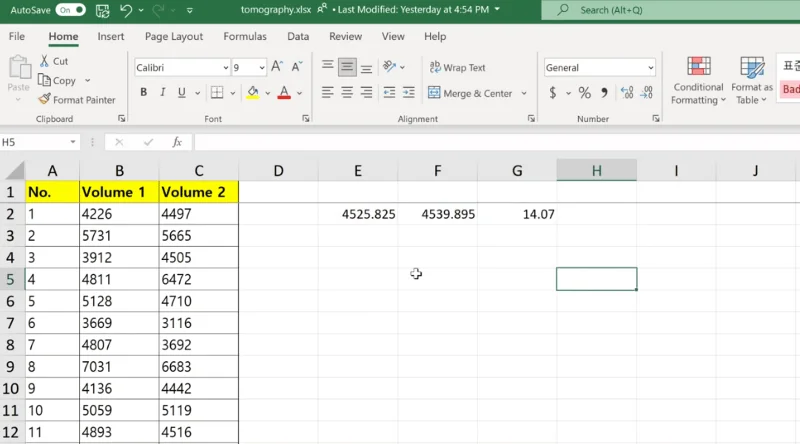Open the View tab
The height and width of the screenshot is (444, 800).
pyautogui.click(x=393, y=36)
